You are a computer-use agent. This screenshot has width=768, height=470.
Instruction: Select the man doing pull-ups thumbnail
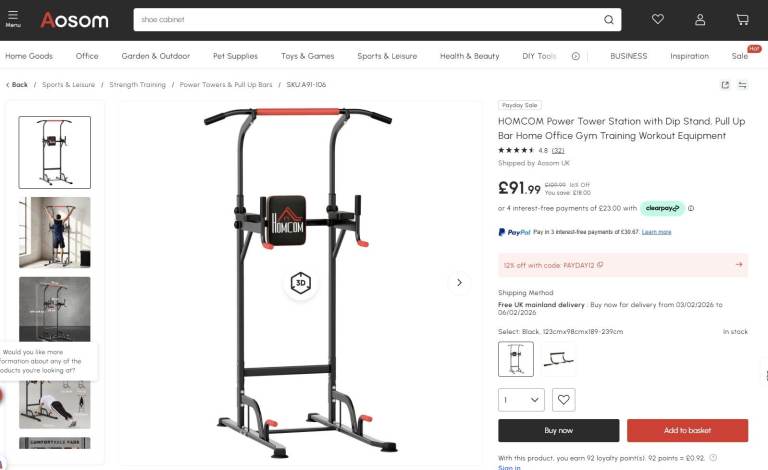(55, 232)
